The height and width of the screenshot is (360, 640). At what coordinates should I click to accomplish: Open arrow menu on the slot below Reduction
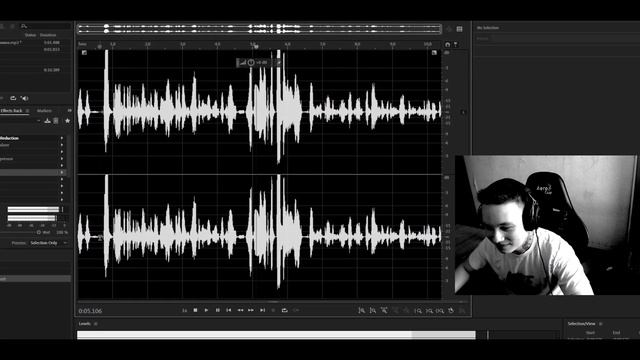coord(62,145)
